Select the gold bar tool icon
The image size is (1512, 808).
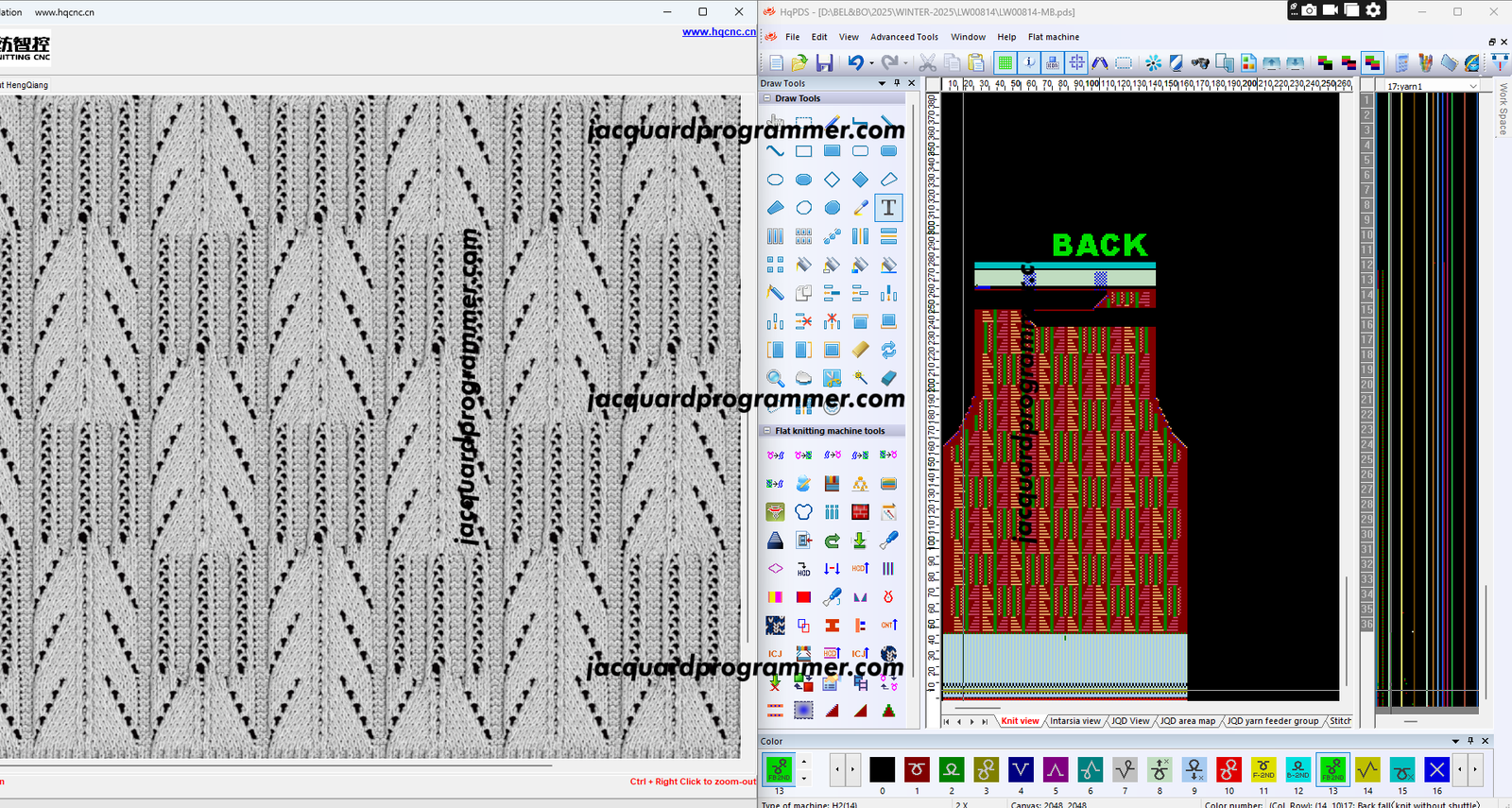860,350
